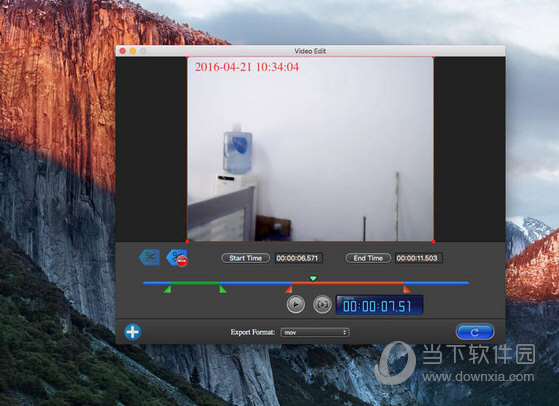Screen dimensions: 559x406
Task: Select the orange segment end marker
Action: coord(406,289)
